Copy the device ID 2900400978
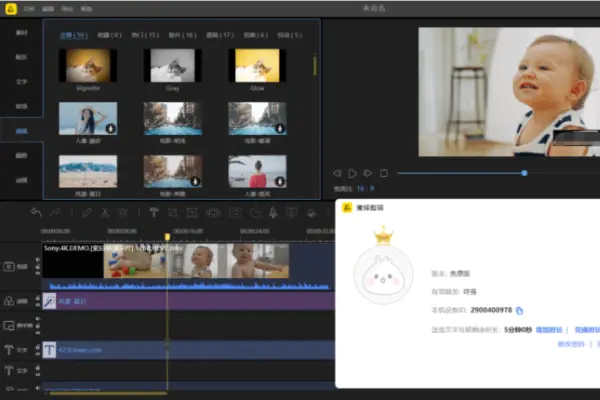The height and width of the screenshot is (400, 600). tap(520, 311)
